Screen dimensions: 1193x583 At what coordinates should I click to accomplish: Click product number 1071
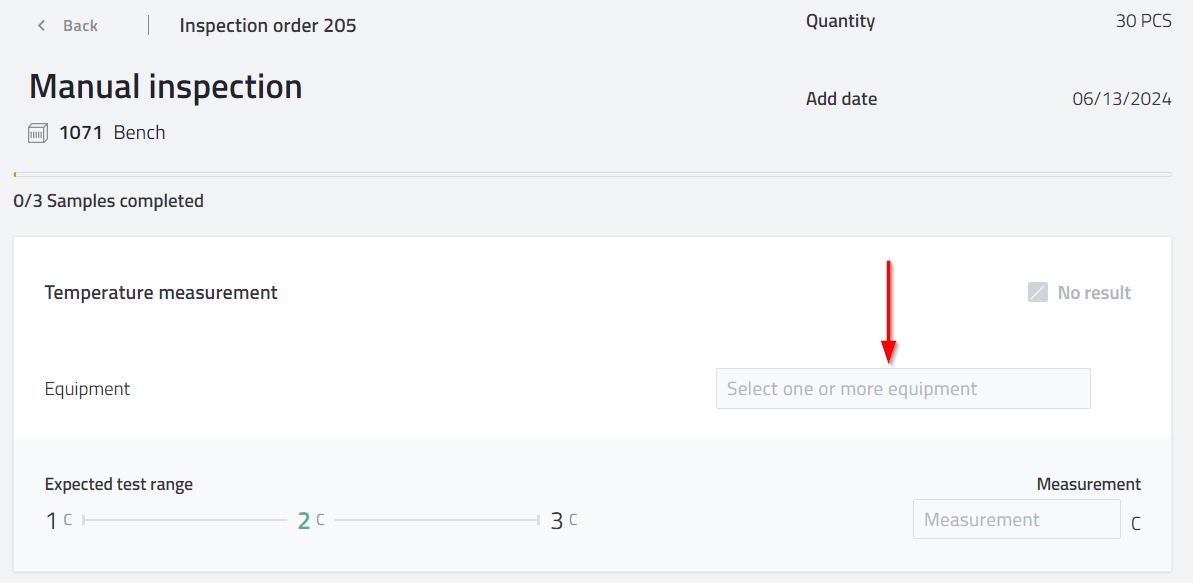(81, 133)
